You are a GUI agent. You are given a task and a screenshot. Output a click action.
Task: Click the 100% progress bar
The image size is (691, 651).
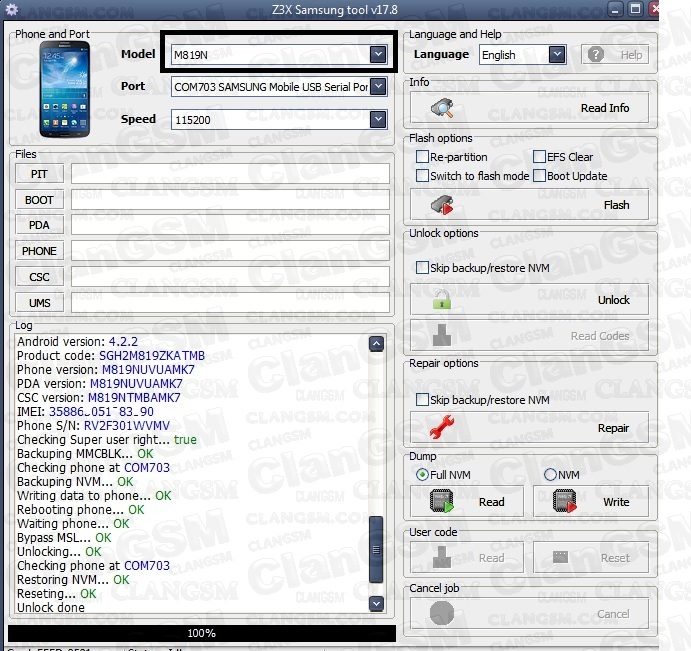tap(202, 633)
